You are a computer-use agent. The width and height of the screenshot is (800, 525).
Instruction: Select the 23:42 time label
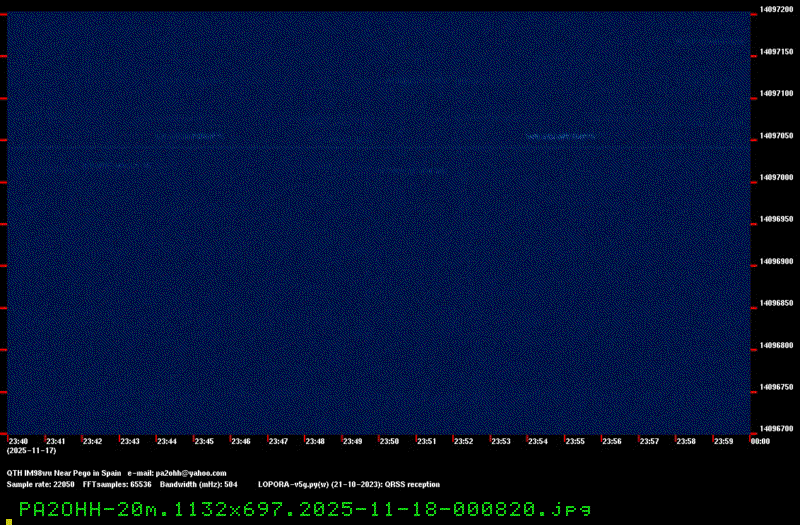[x=92, y=441]
